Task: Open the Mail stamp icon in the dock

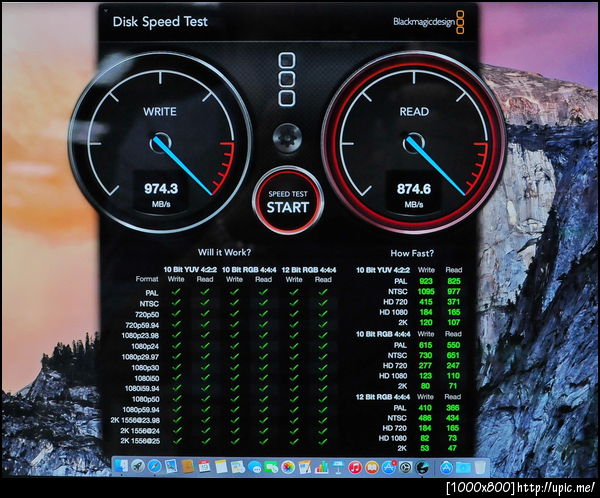Action: tap(171, 467)
